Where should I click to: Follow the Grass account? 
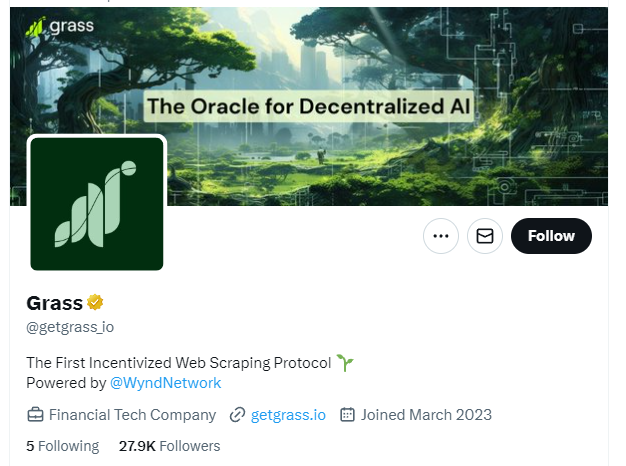point(551,236)
